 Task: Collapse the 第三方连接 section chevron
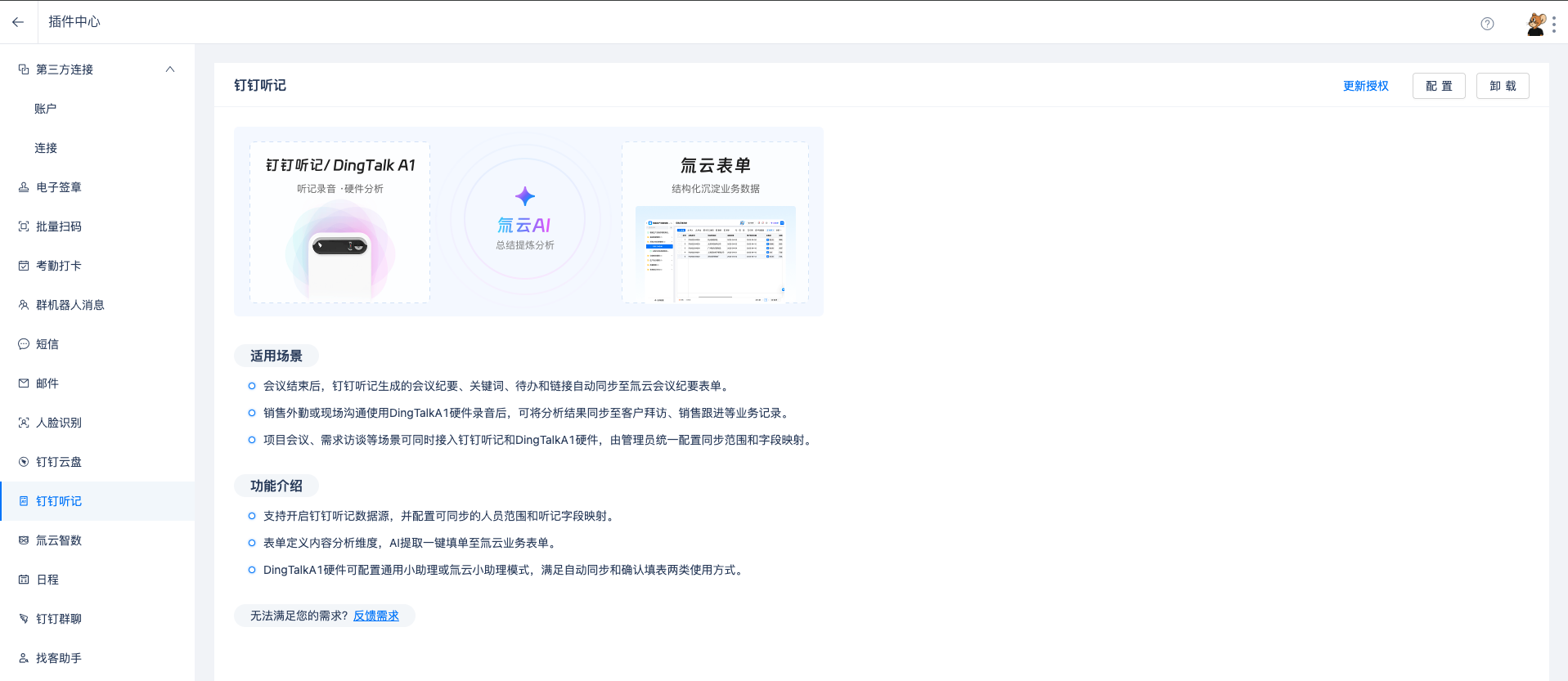[170, 69]
